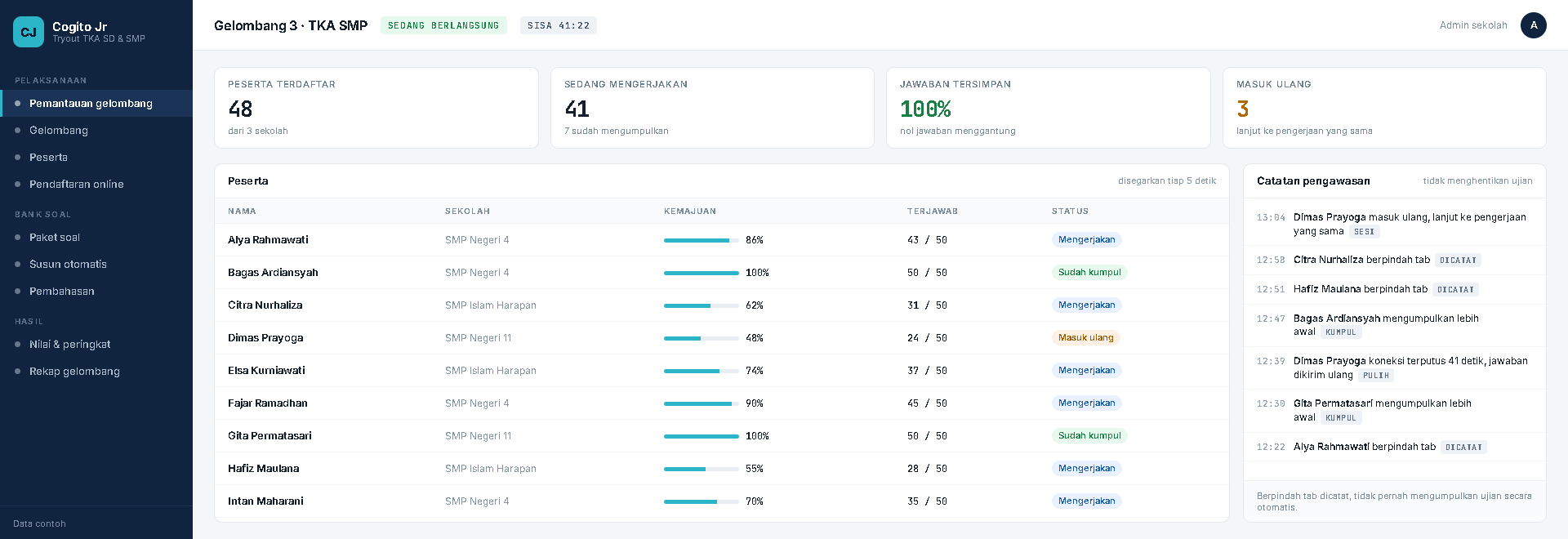Click the Sisa 41:22 timer badge
1568x539 pixels.
tap(559, 25)
